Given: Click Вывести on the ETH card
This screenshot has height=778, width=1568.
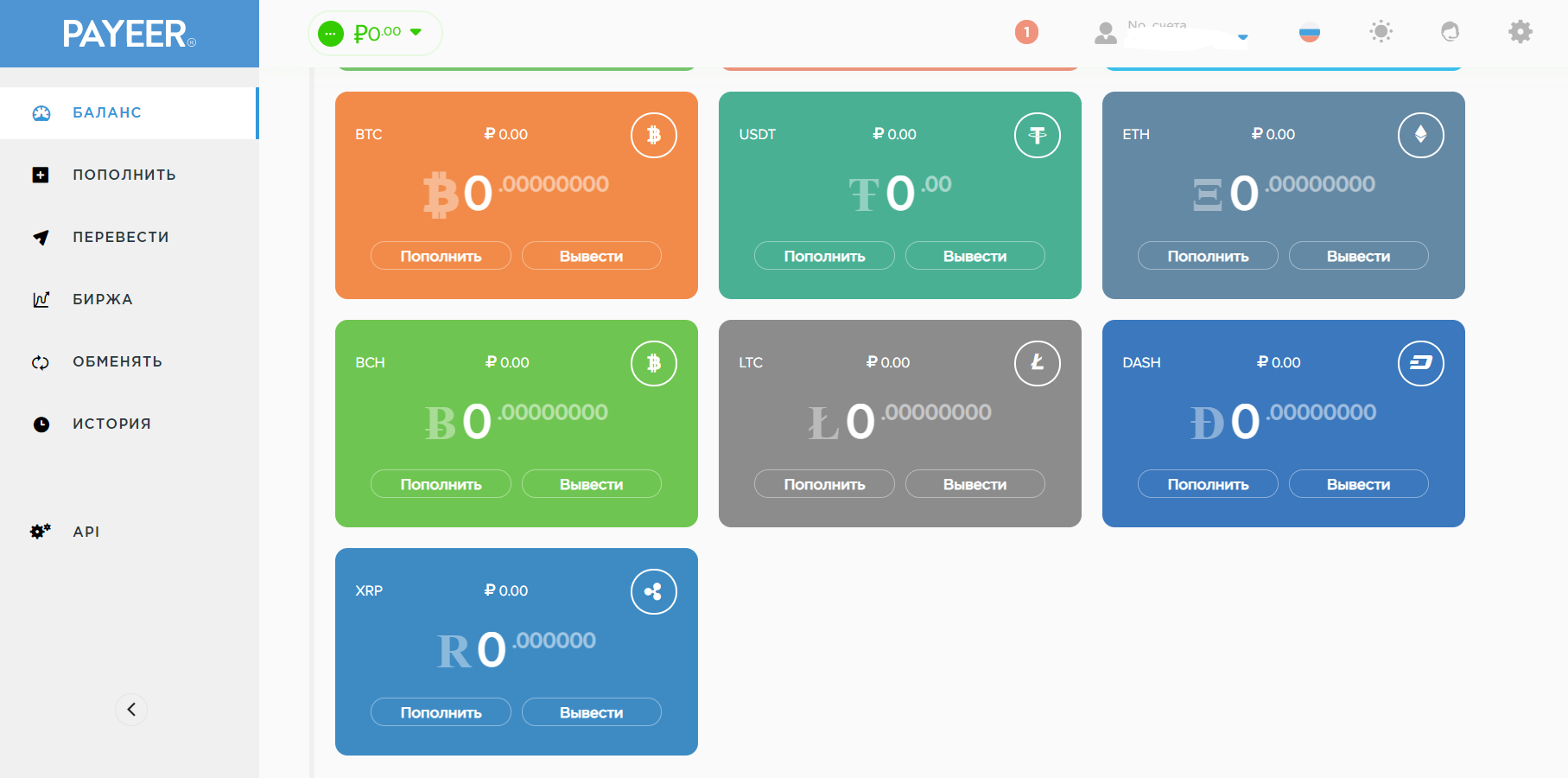Looking at the screenshot, I should [x=1359, y=256].
